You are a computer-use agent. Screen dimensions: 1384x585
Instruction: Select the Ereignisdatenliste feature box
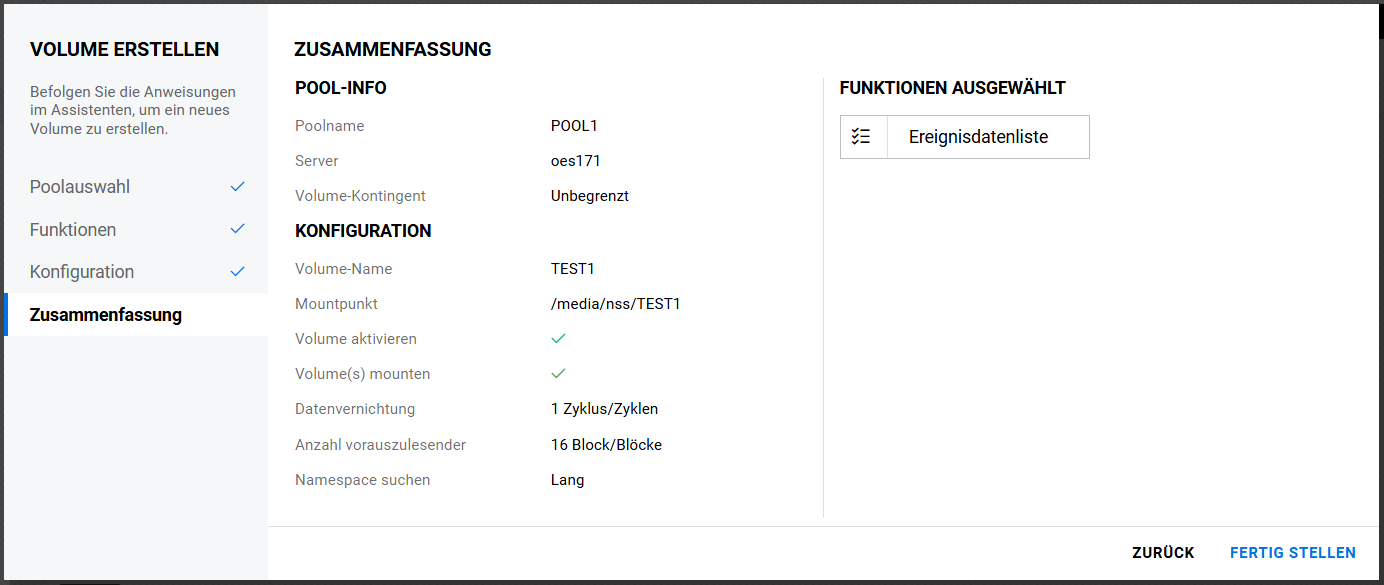pos(978,137)
